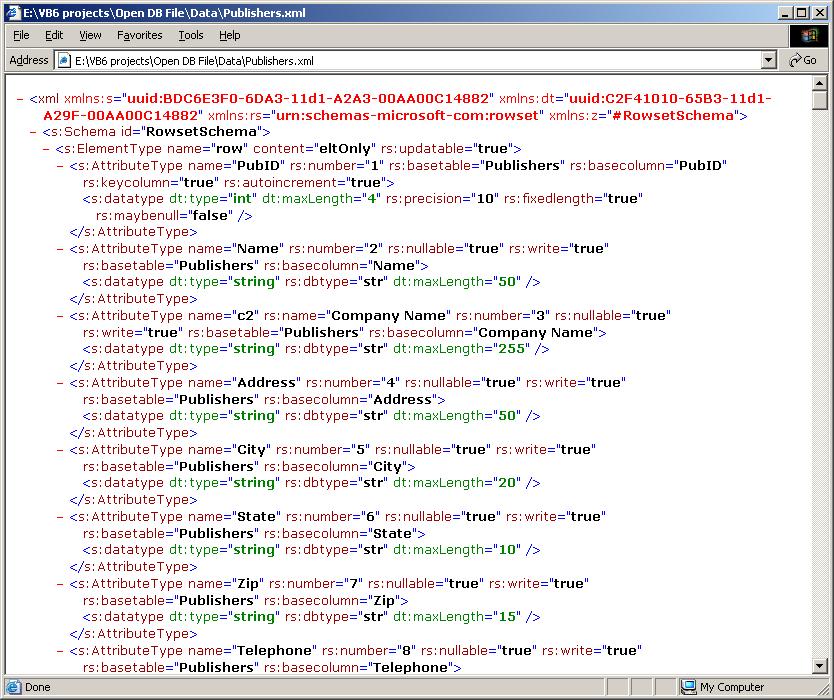Collapse the c2 Company Name AttributeType node
This screenshot has width=834, height=700.
tap(60, 316)
